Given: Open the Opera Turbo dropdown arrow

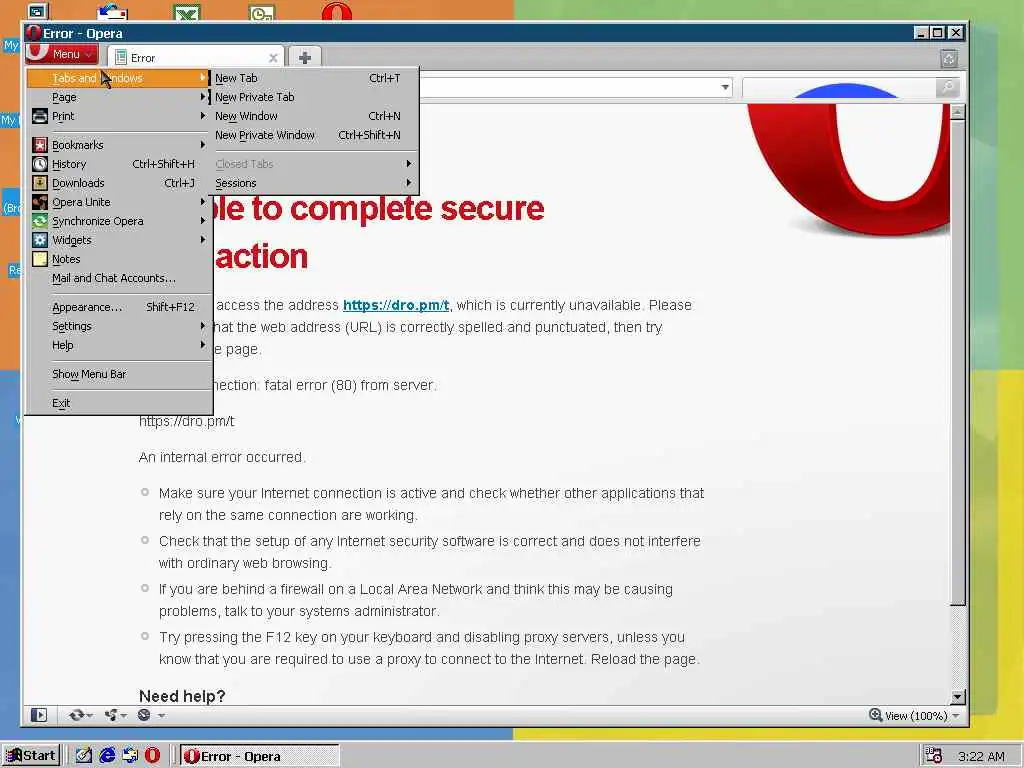Looking at the screenshot, I should (x=161, y=716).
